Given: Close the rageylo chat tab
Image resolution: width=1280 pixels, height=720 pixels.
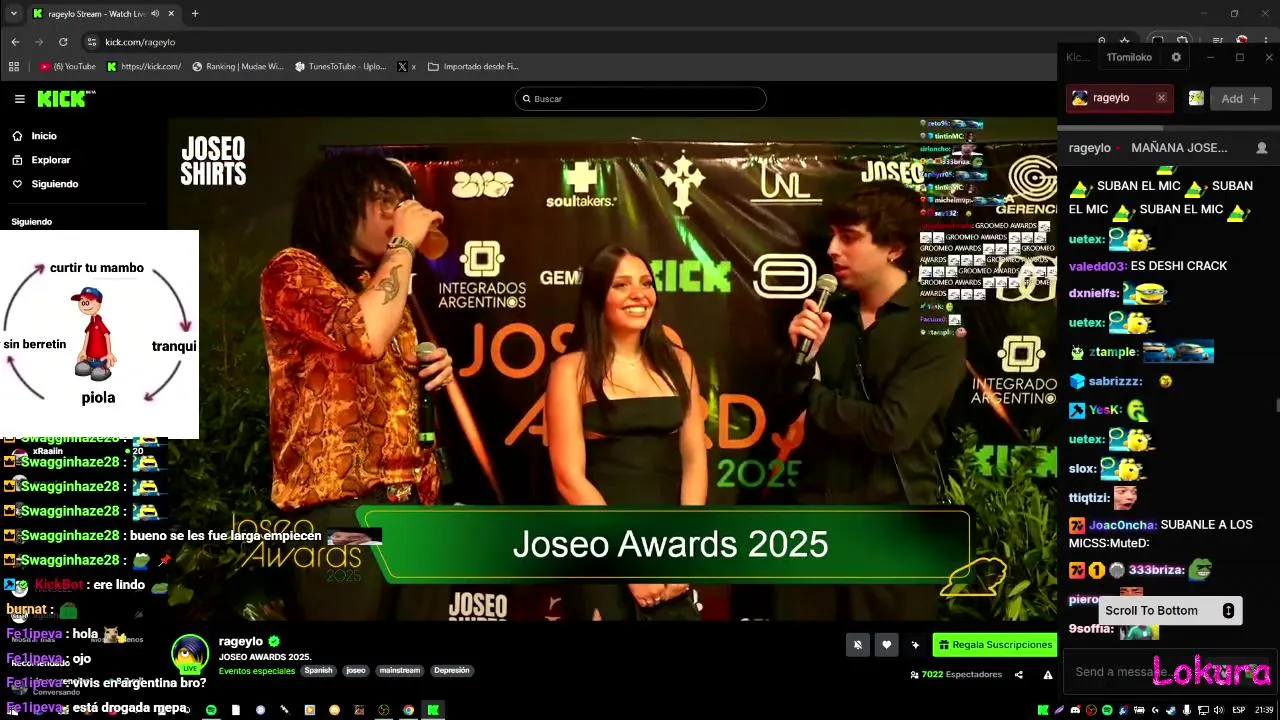Looking at the screenshot, I should [x=1161, y=98].
